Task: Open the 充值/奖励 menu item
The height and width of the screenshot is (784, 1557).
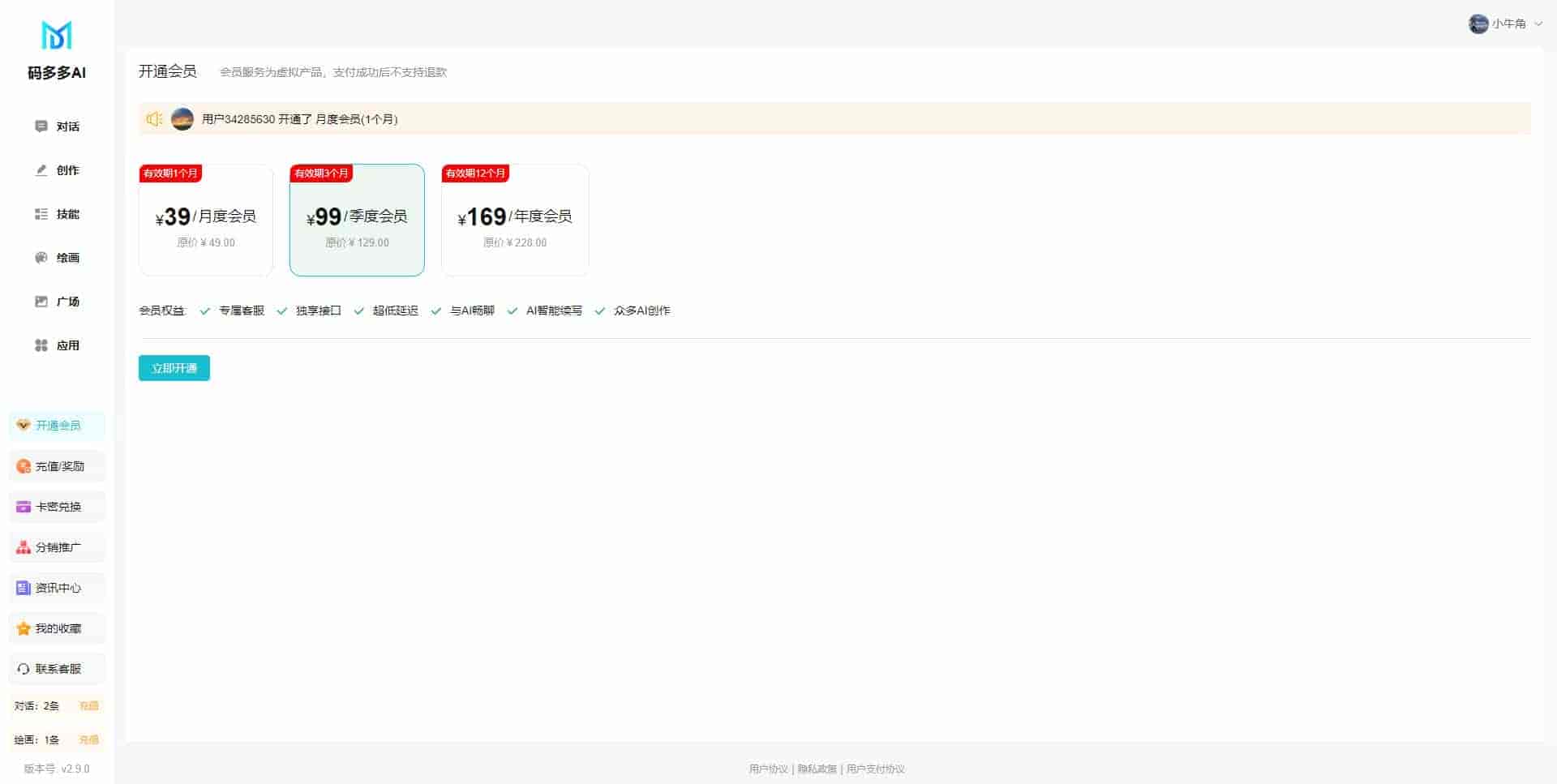Action: [58, 466]
